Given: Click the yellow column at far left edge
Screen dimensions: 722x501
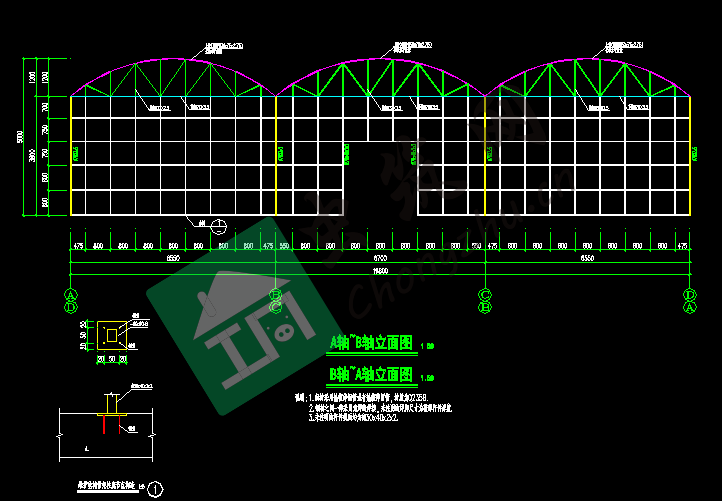Looking at the screenshot, I should click(71, 155).
